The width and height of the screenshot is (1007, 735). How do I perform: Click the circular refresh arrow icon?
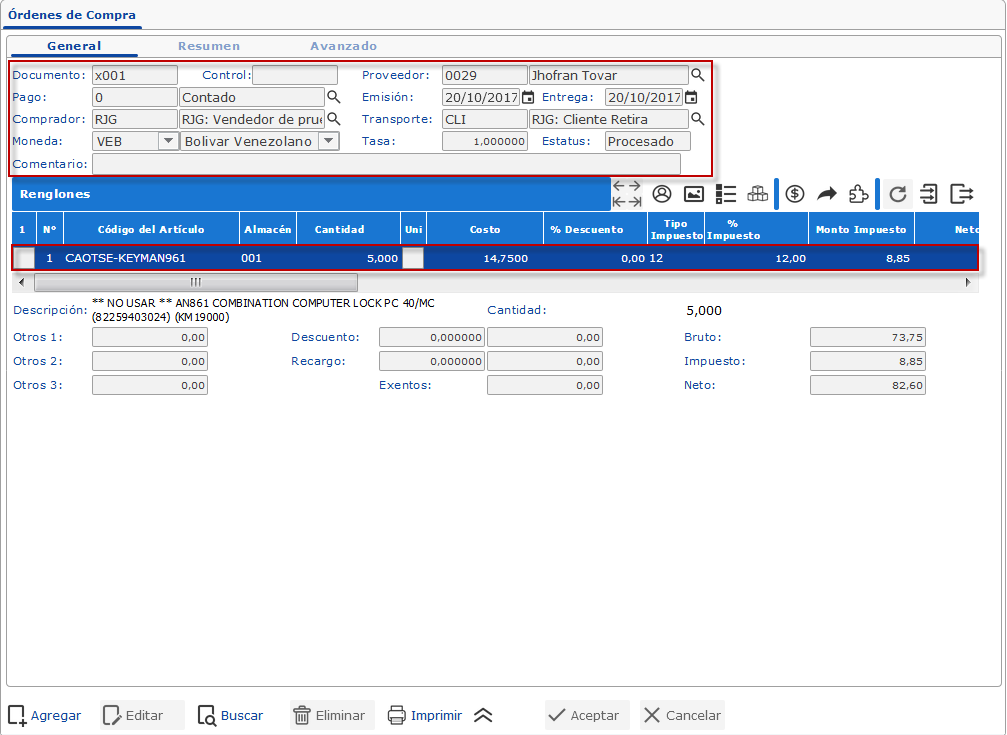[x=897, y=194]
